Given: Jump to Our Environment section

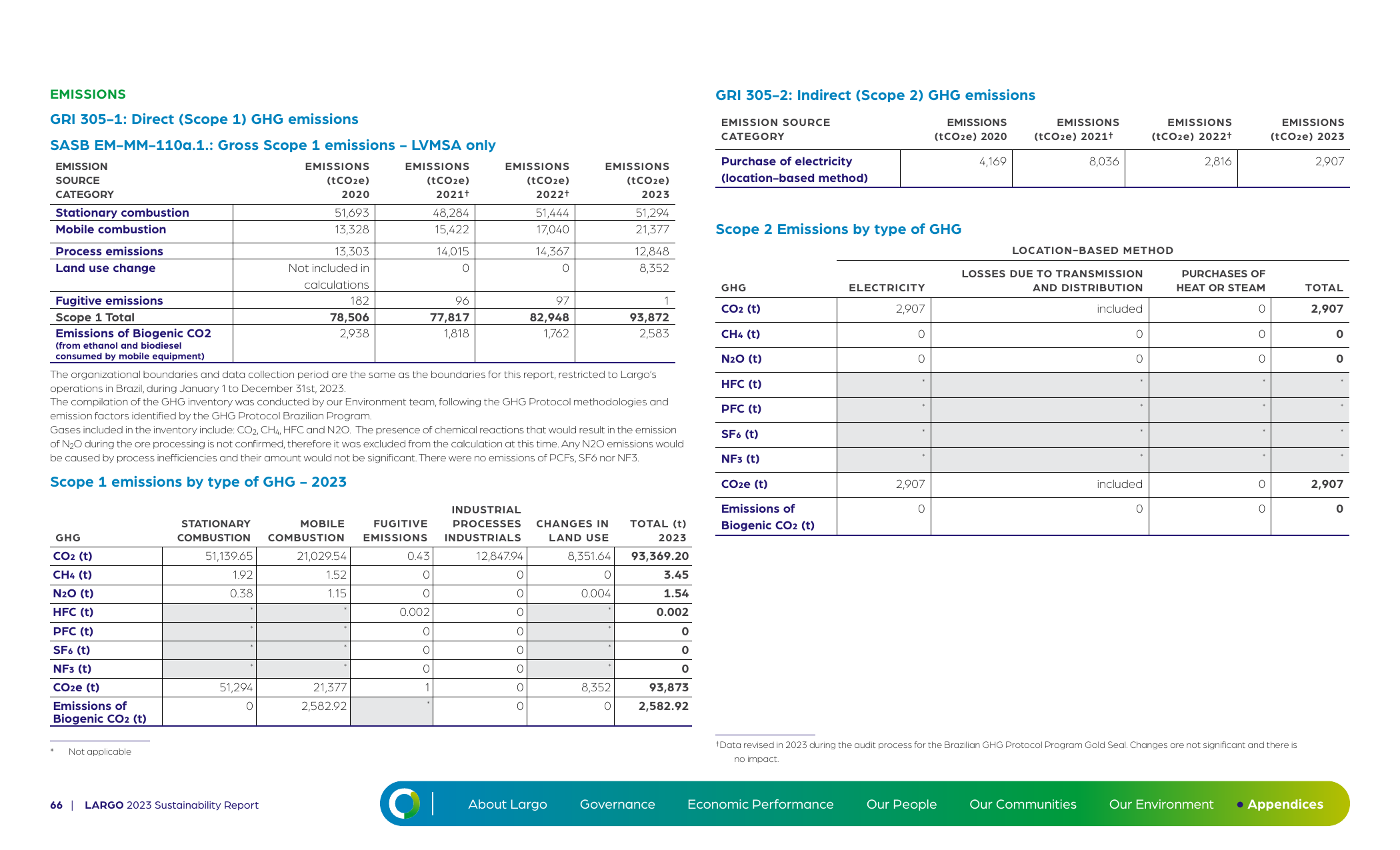Looking at the screenshot, I should [1161, 804].
